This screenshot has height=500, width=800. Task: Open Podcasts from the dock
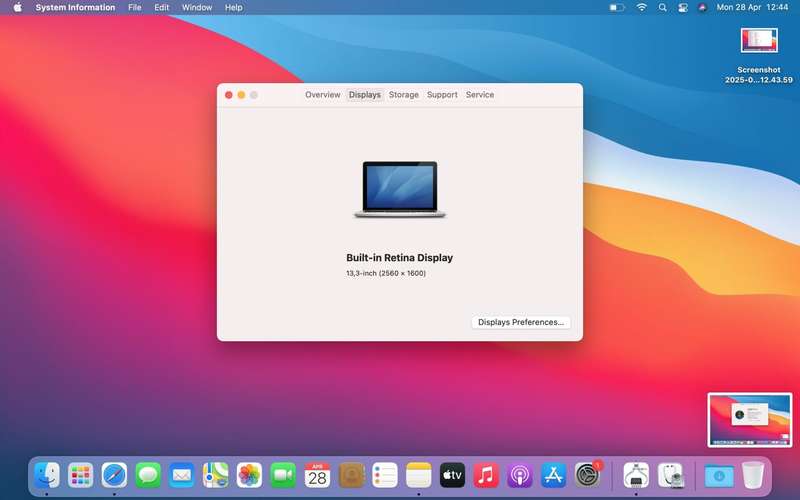(x=519, y=476)
